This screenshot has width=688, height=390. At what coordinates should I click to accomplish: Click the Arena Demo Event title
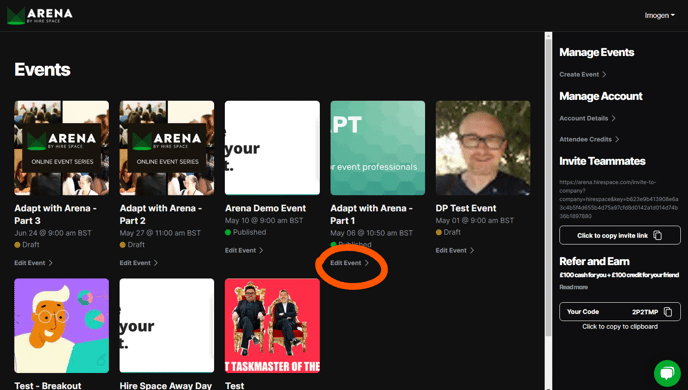pos(265,208)
